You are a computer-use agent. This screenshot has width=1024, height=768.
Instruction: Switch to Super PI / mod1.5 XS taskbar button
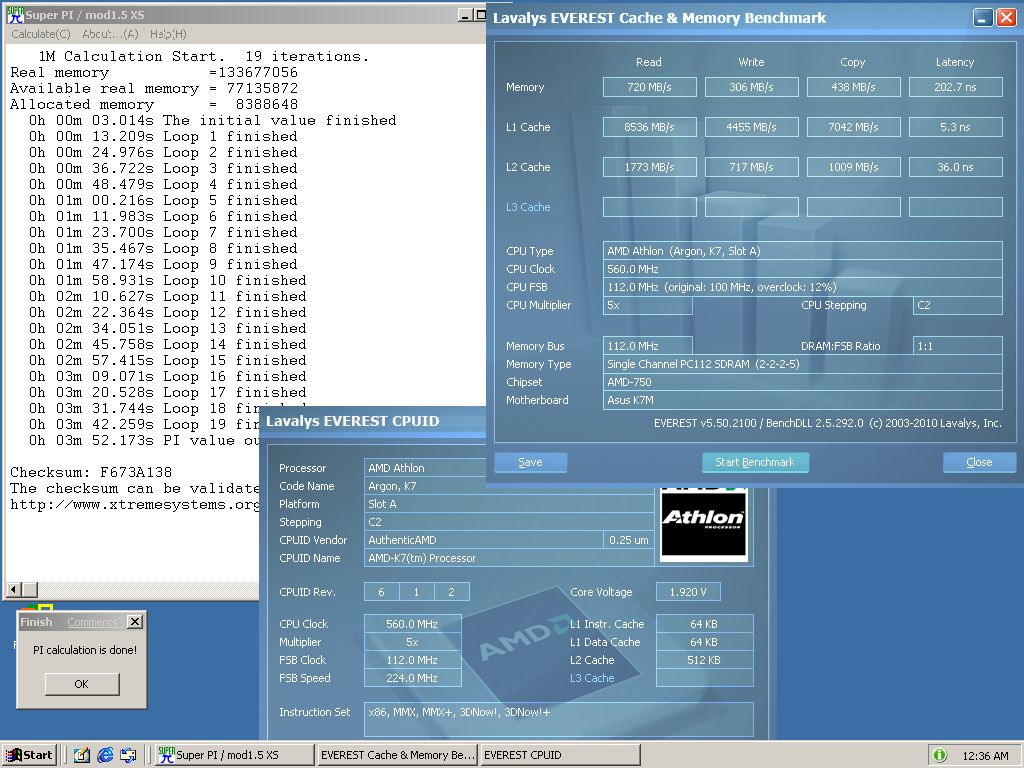pos(234,755)
